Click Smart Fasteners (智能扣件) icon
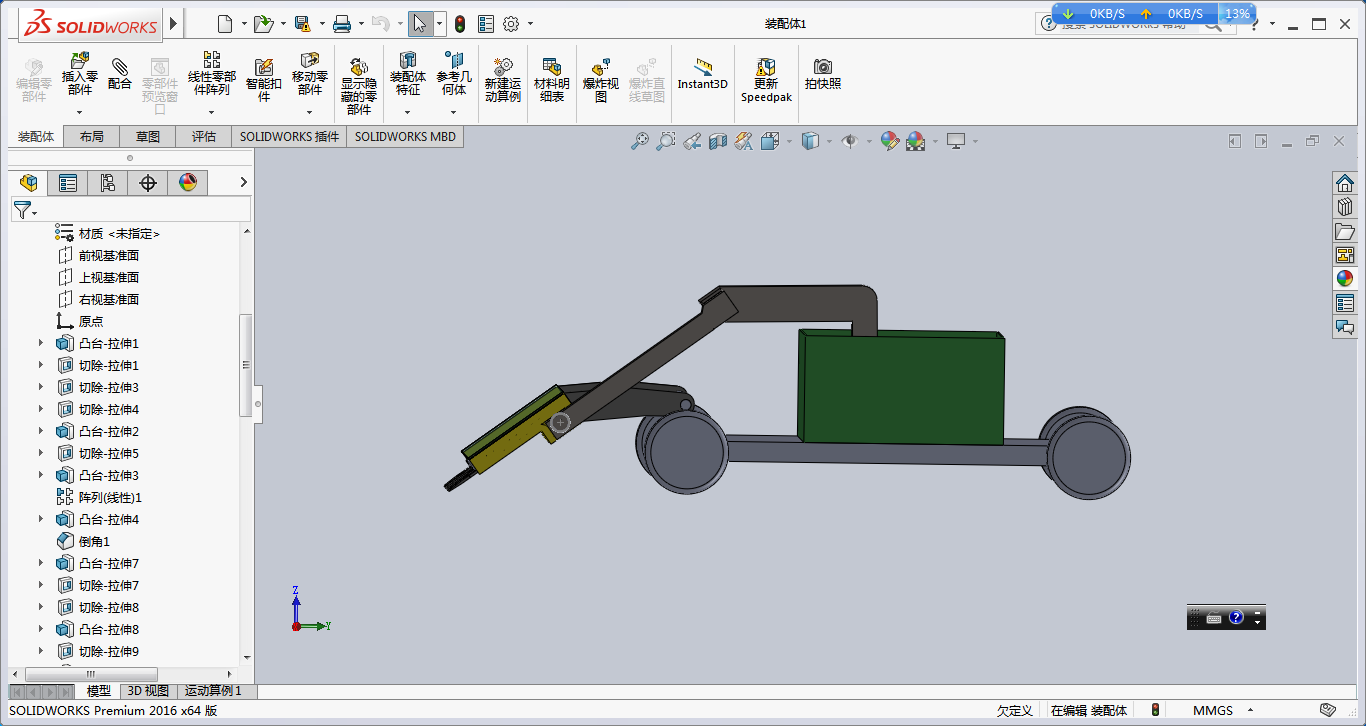 coord(264,67)
